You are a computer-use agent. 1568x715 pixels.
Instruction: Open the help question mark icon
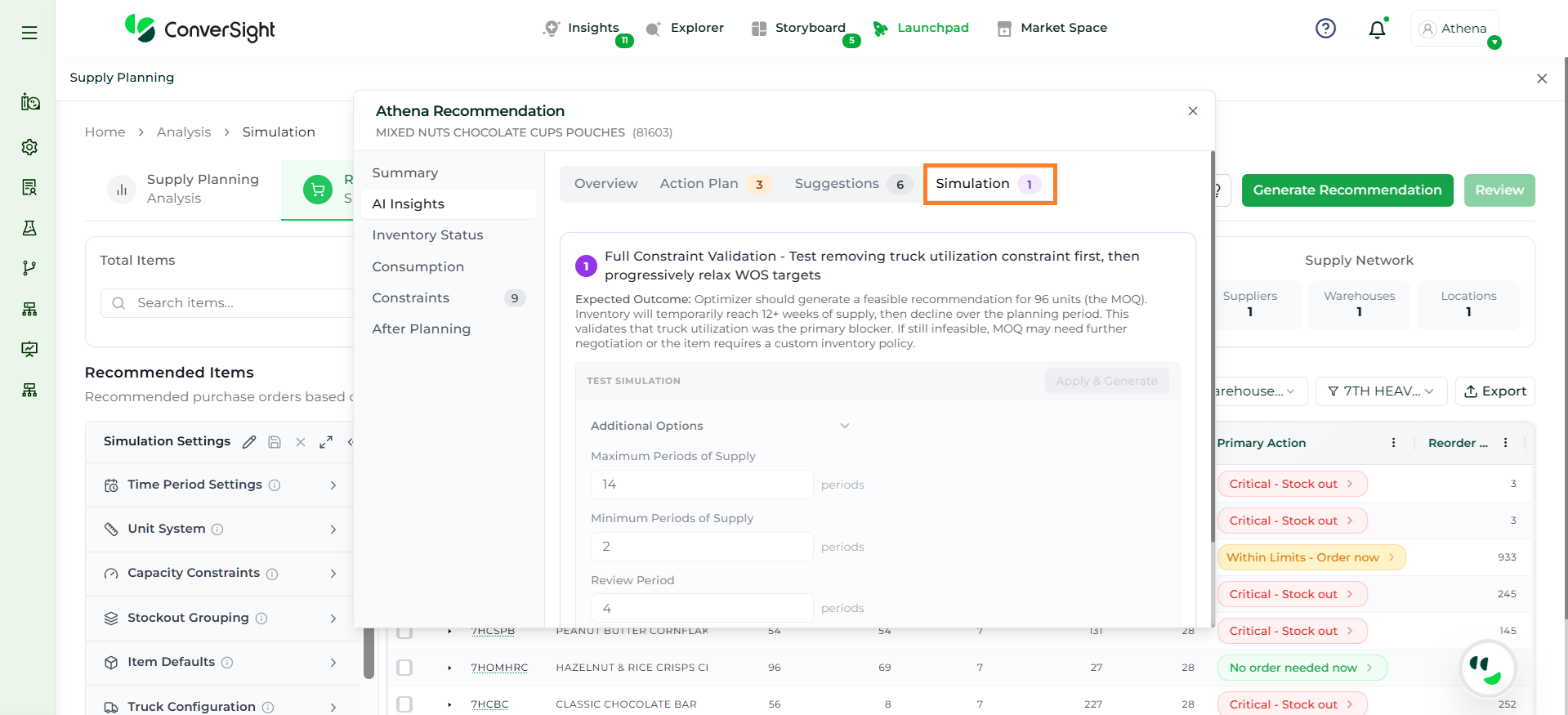coord(1325,29)
